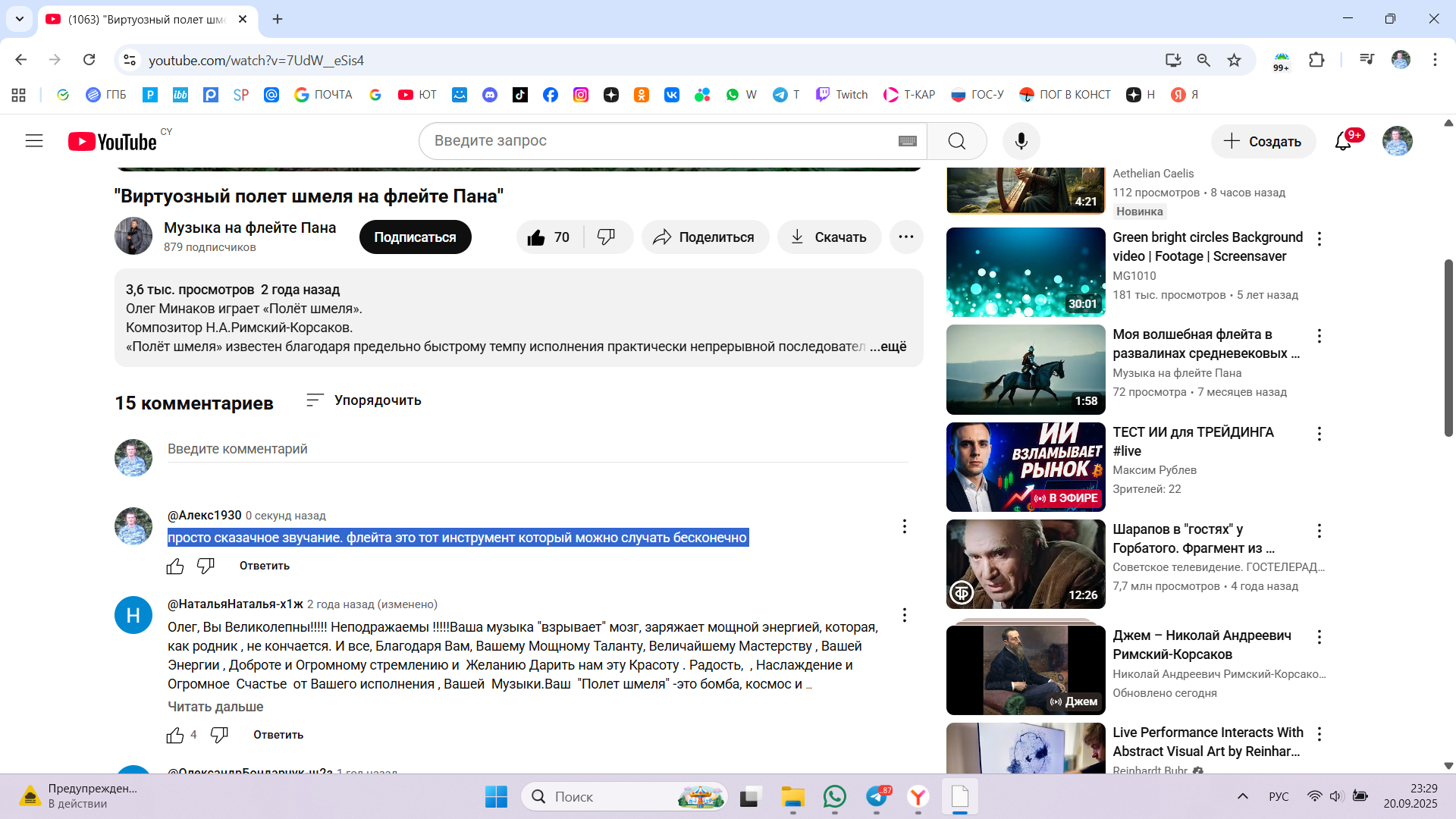Click the page vertical scrollbar thumb
The width and height of the screenshot is (1456, 819).
1448,349
